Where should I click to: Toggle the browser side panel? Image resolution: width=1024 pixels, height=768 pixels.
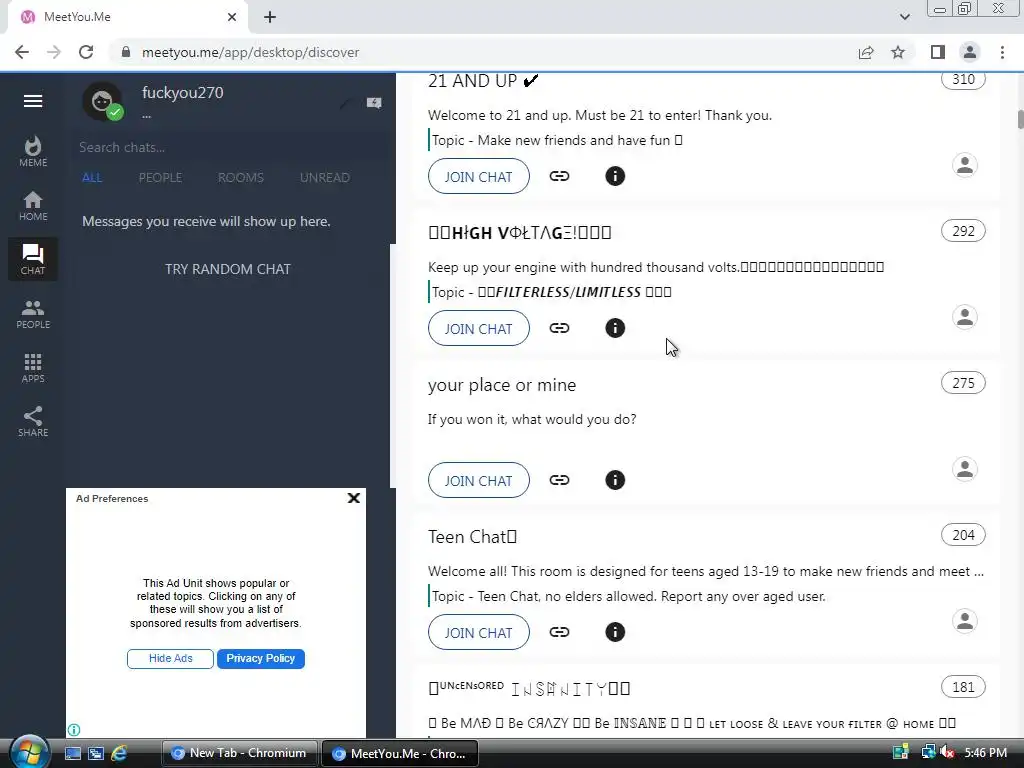click(x=938, y=52)
